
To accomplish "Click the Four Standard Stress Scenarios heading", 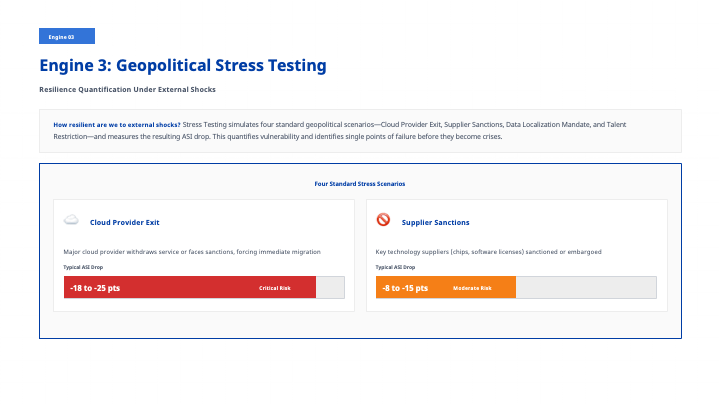I will [360, 184].
